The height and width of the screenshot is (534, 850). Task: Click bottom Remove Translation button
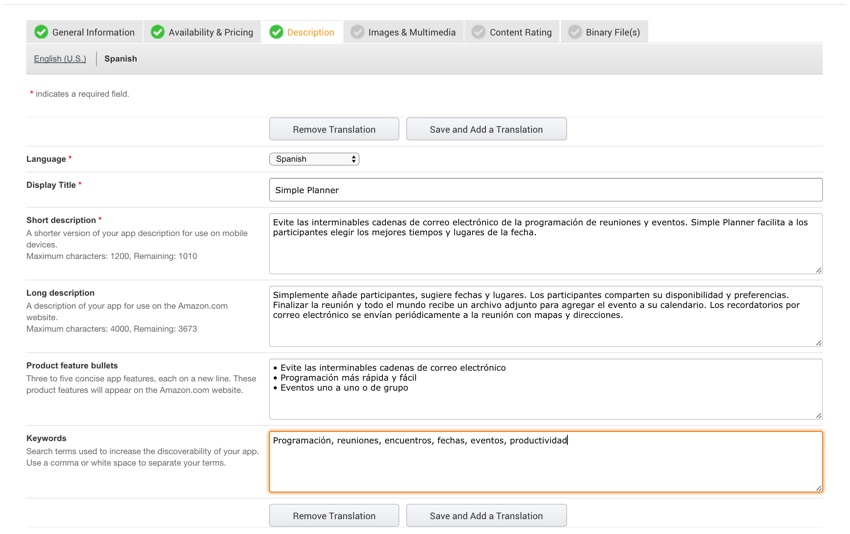click(334, 516)
